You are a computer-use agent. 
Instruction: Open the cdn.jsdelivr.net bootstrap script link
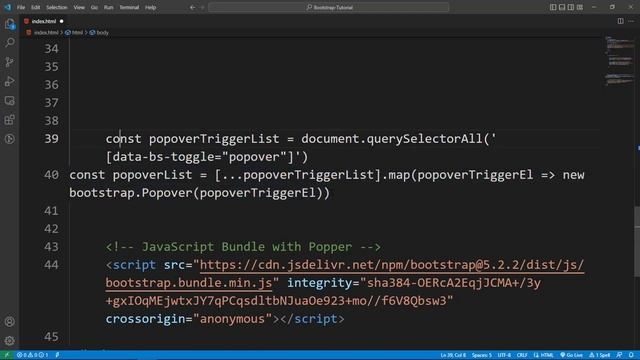tap(391, 265)
